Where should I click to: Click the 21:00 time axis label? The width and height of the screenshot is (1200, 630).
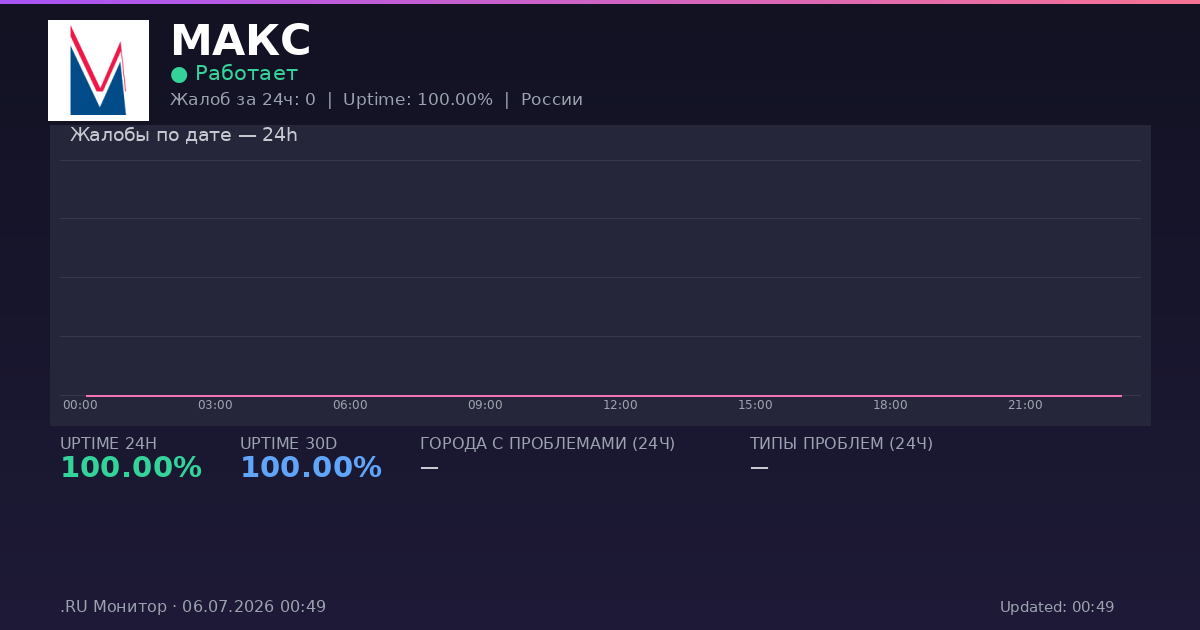[x=1025, y=405]
